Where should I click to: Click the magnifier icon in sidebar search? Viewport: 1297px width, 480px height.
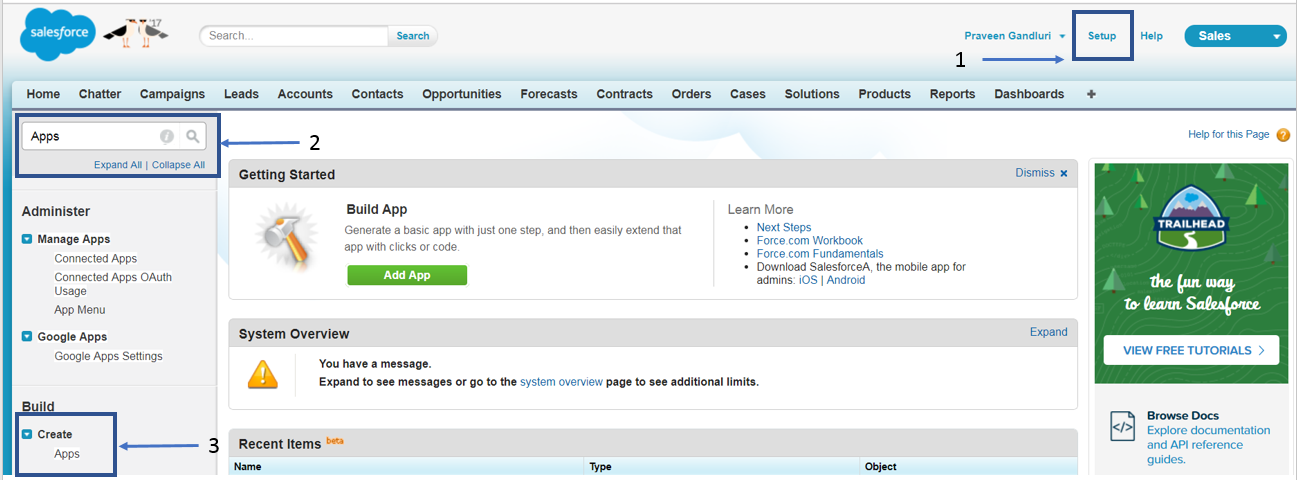pyautogui.click(x=192, y=136)
